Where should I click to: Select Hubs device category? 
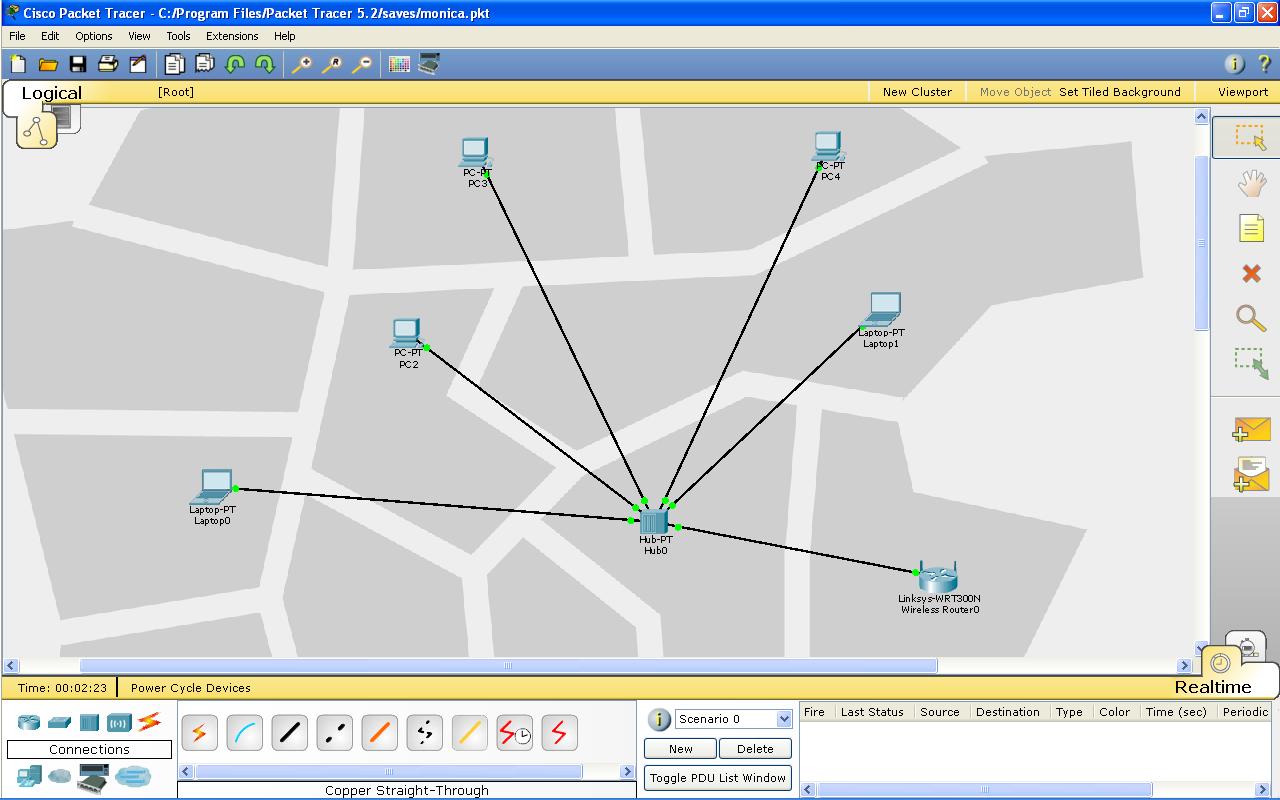[x=89, y=722]
